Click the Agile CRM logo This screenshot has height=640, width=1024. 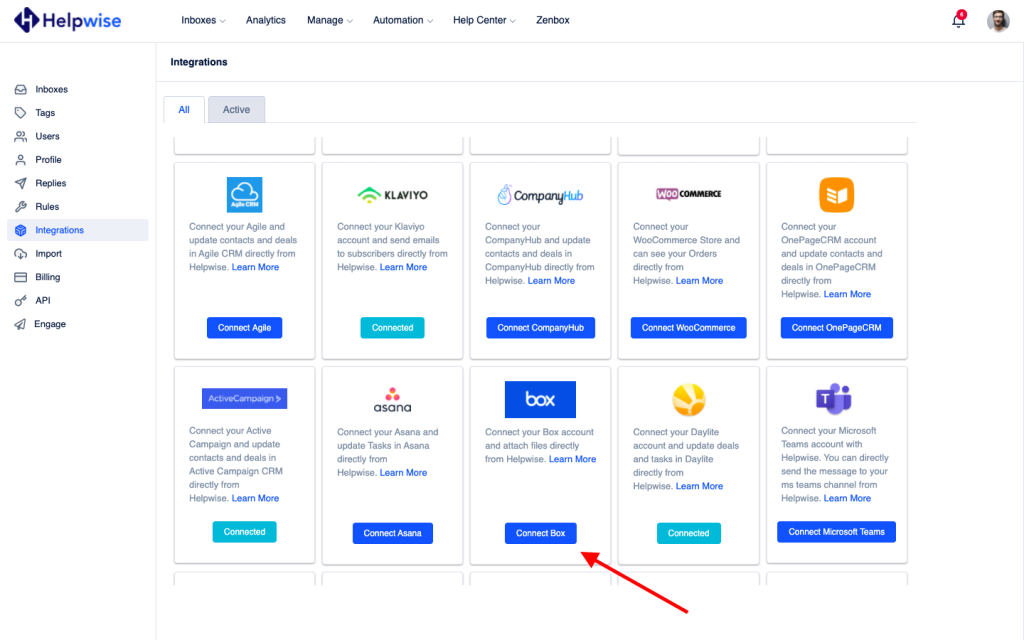pos(244,195)
